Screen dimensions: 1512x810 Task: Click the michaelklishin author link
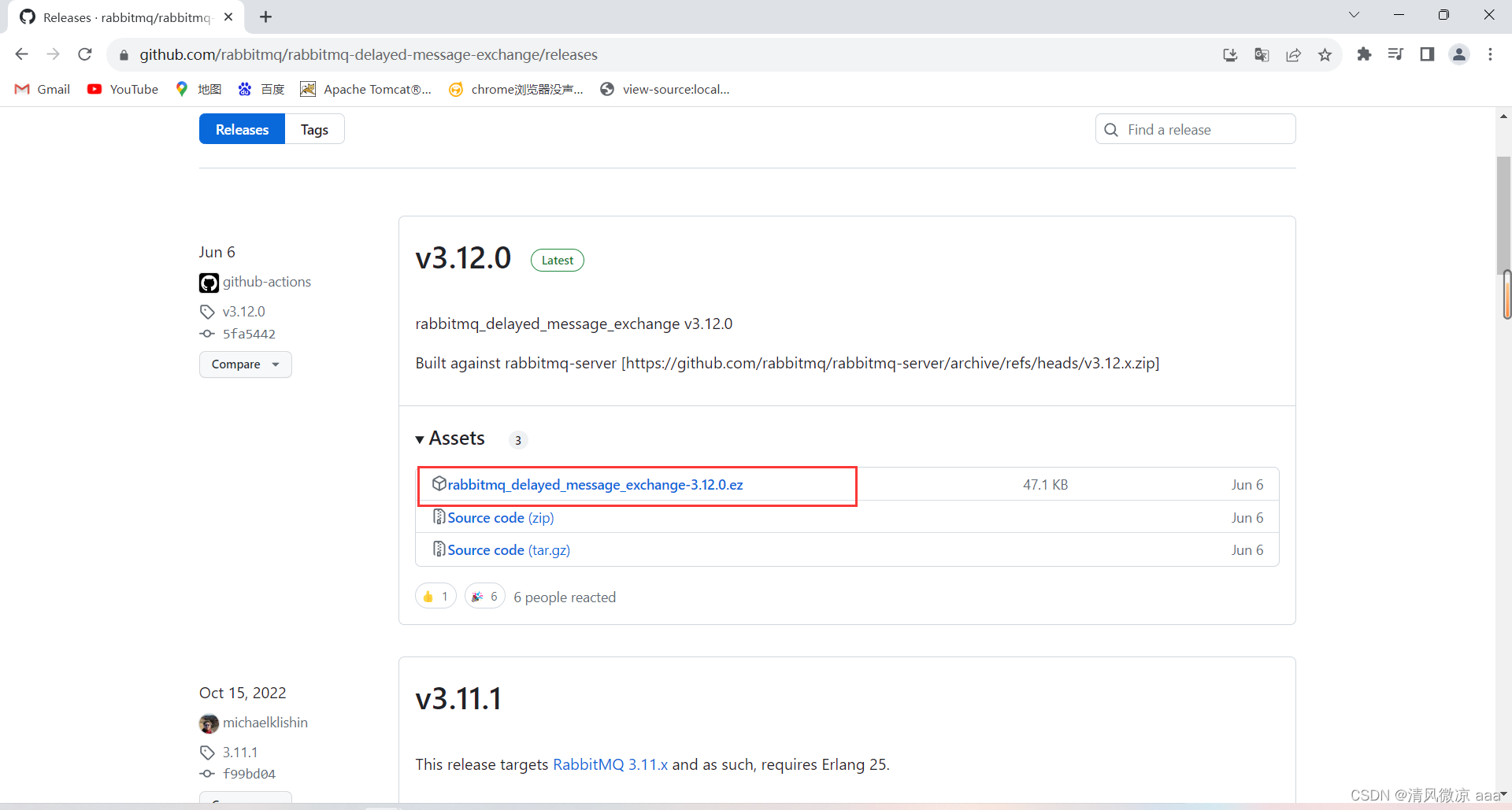pos(265,723)
